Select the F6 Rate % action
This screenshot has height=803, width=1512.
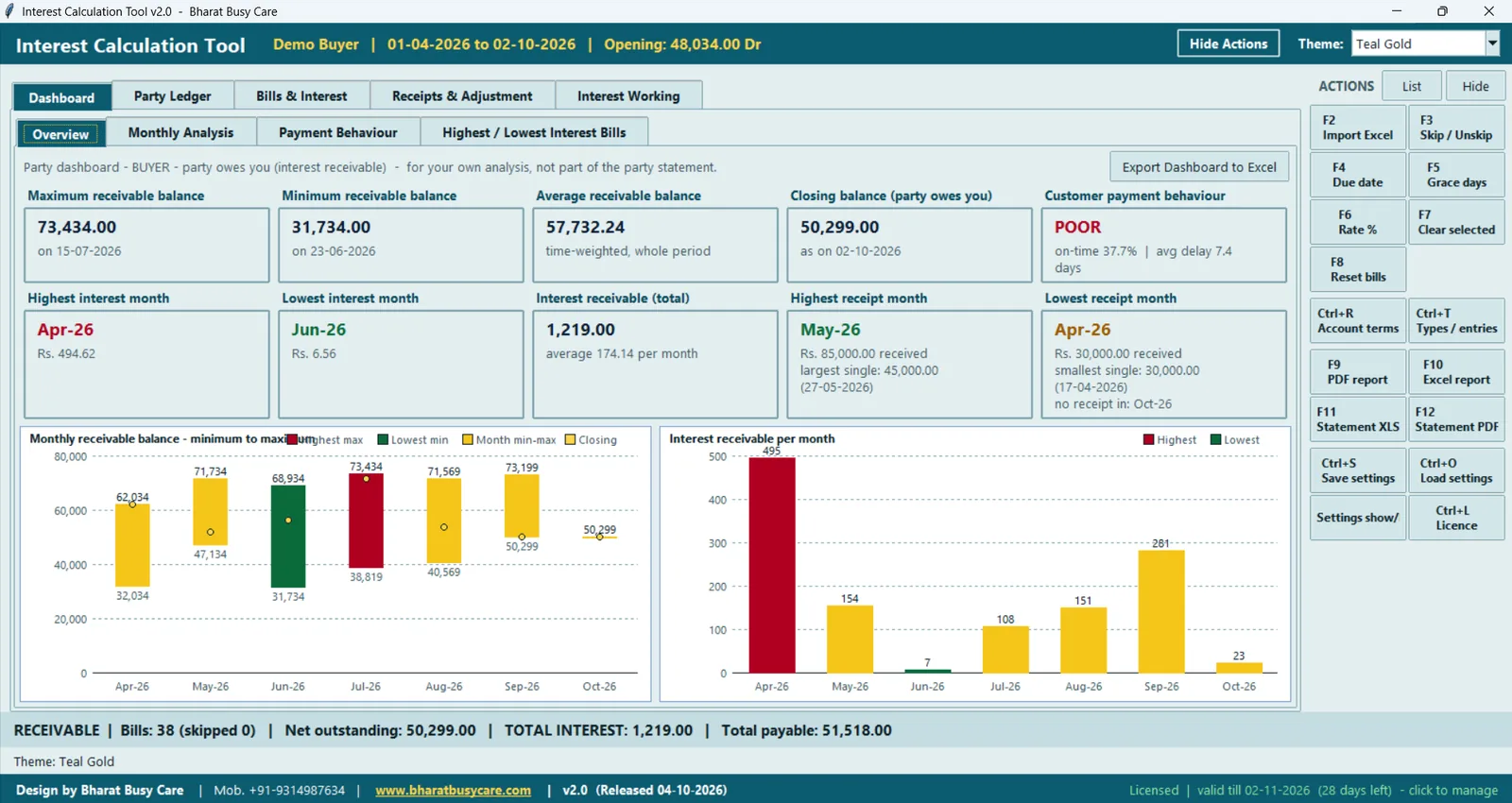(1358, 222)
